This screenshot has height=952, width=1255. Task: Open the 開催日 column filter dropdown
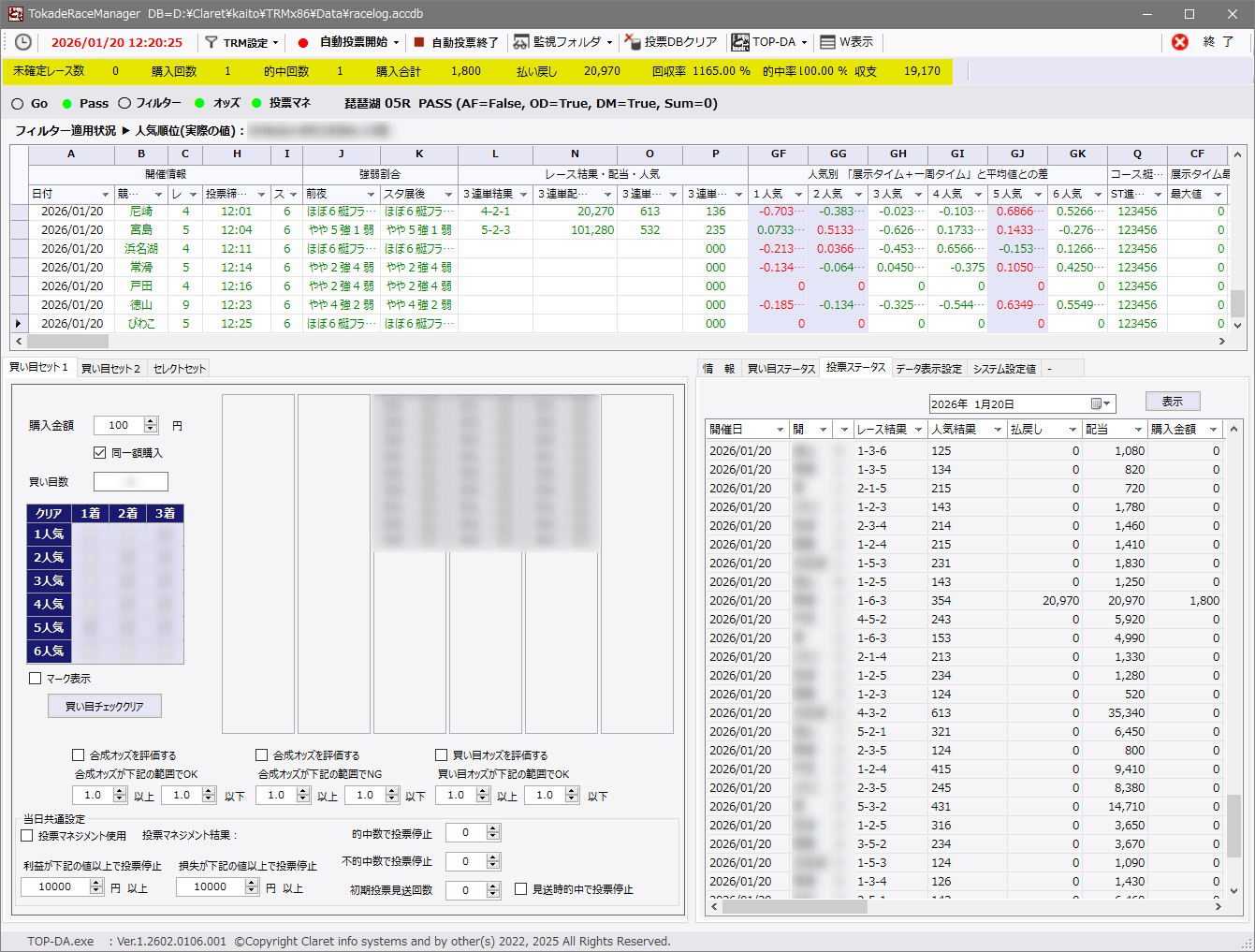779,430
